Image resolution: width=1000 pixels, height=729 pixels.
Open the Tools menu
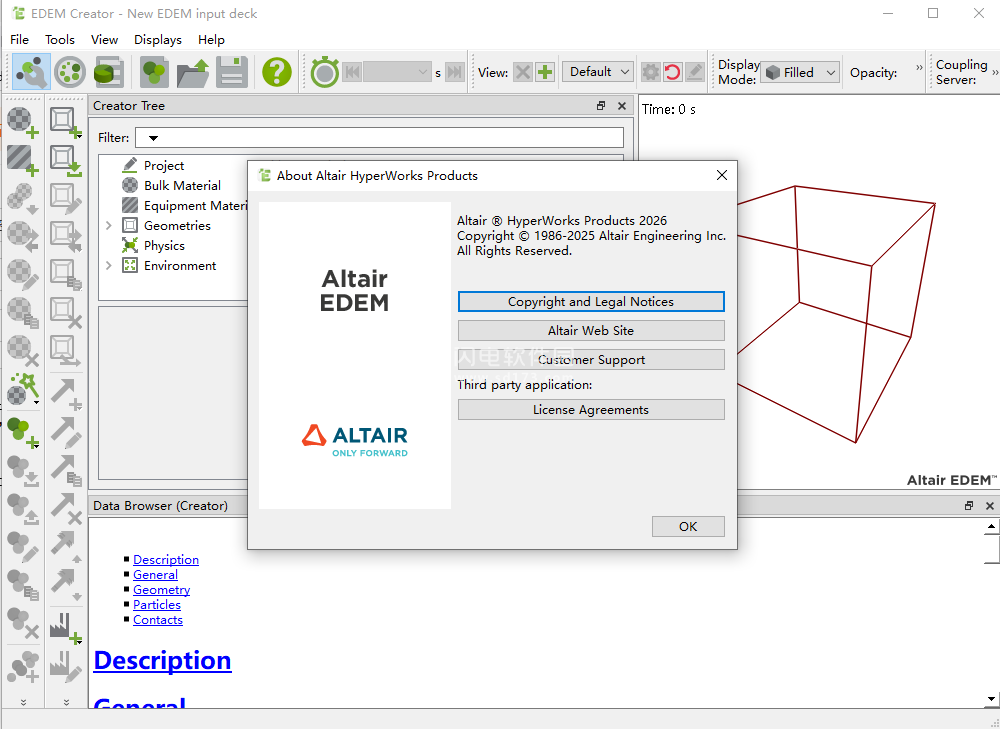[x=60, y=40]
